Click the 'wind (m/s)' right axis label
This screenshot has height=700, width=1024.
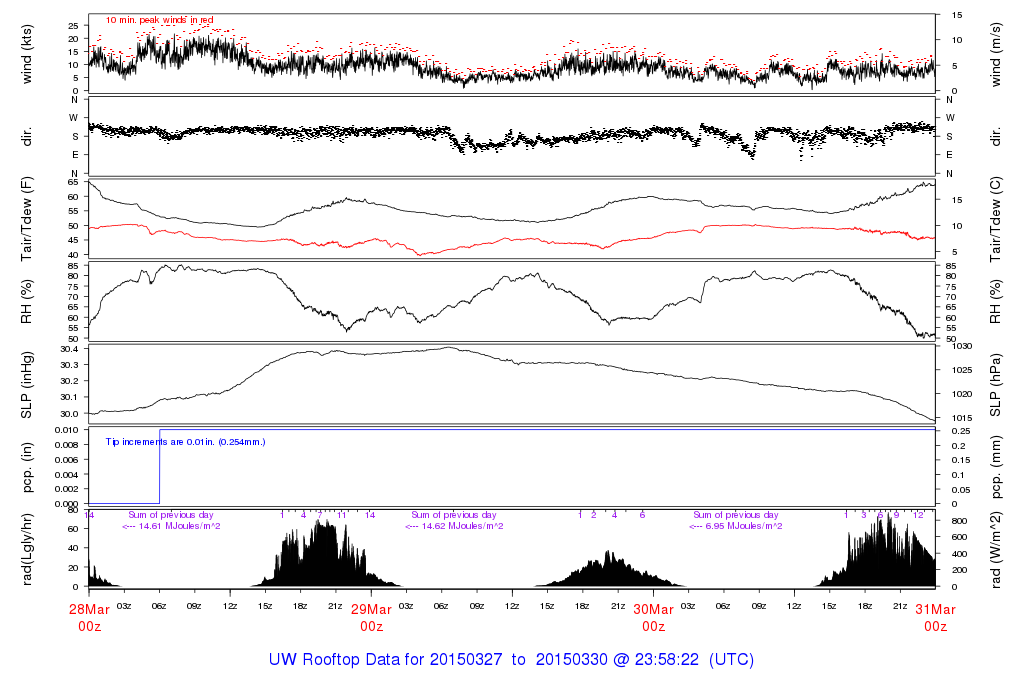pyautogui.click(x=996, y=54)
